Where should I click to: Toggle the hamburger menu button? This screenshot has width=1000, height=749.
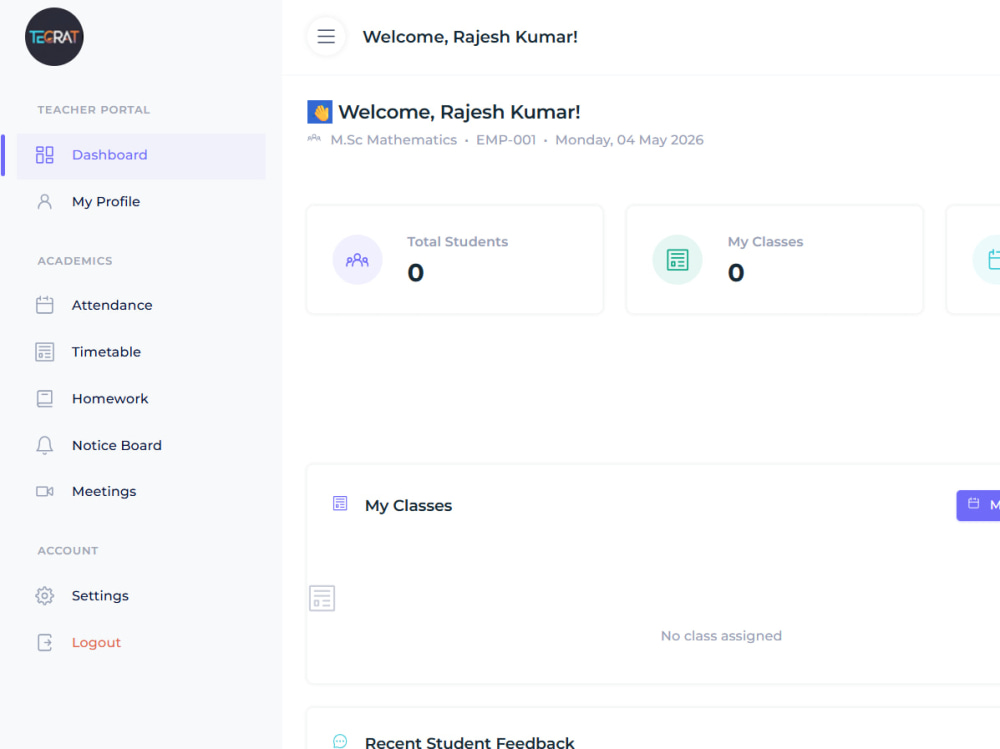[327, 36]
